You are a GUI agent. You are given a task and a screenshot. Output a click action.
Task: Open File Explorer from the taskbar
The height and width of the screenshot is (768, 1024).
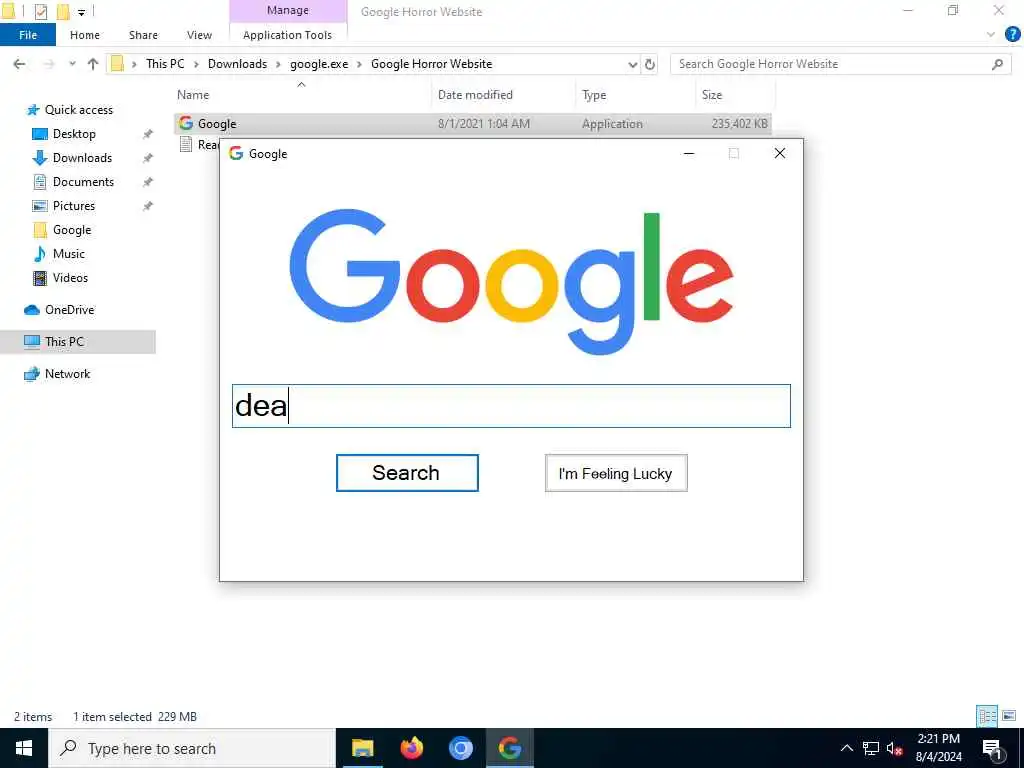pos(362,748)
